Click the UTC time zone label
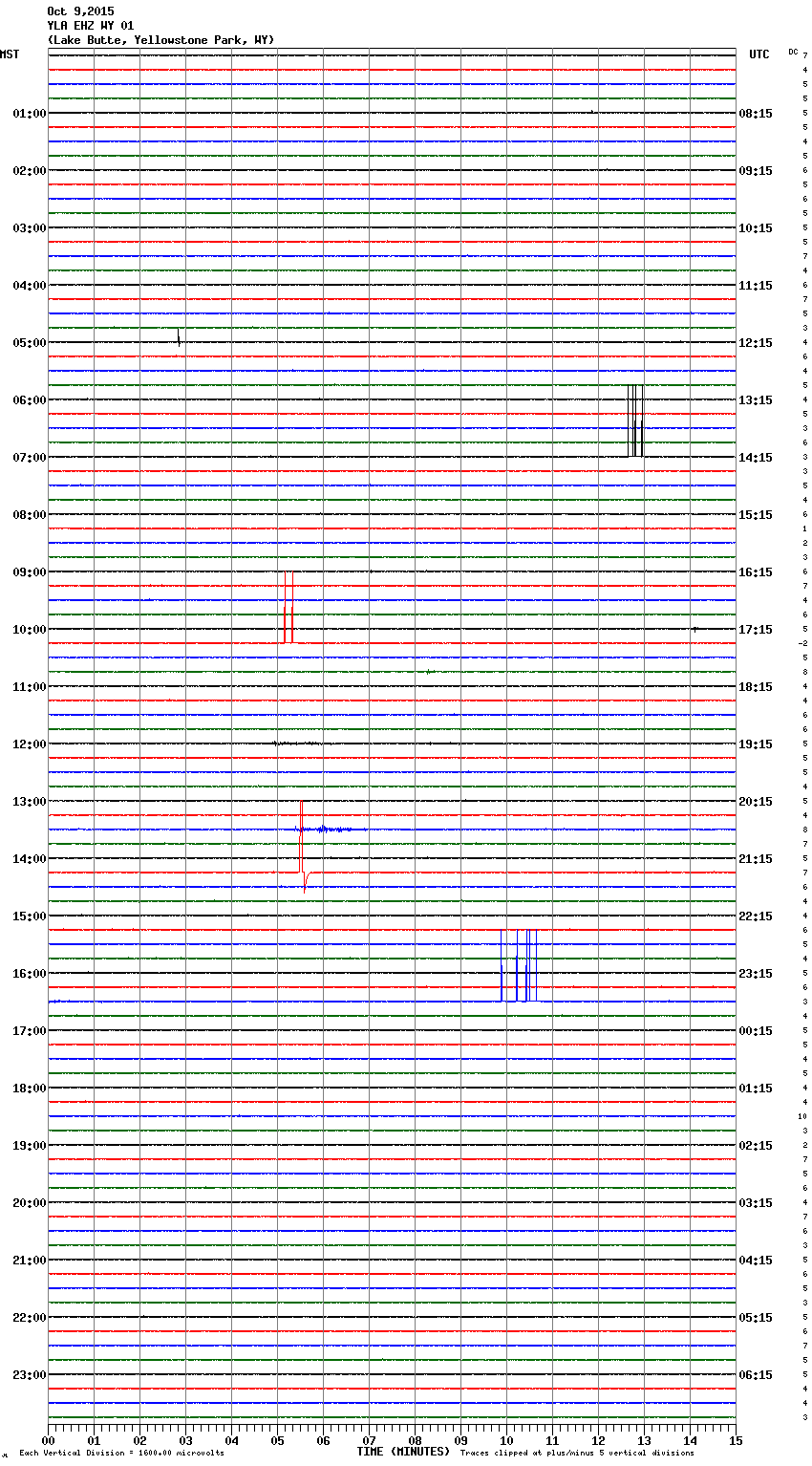 tap(759, 54)
